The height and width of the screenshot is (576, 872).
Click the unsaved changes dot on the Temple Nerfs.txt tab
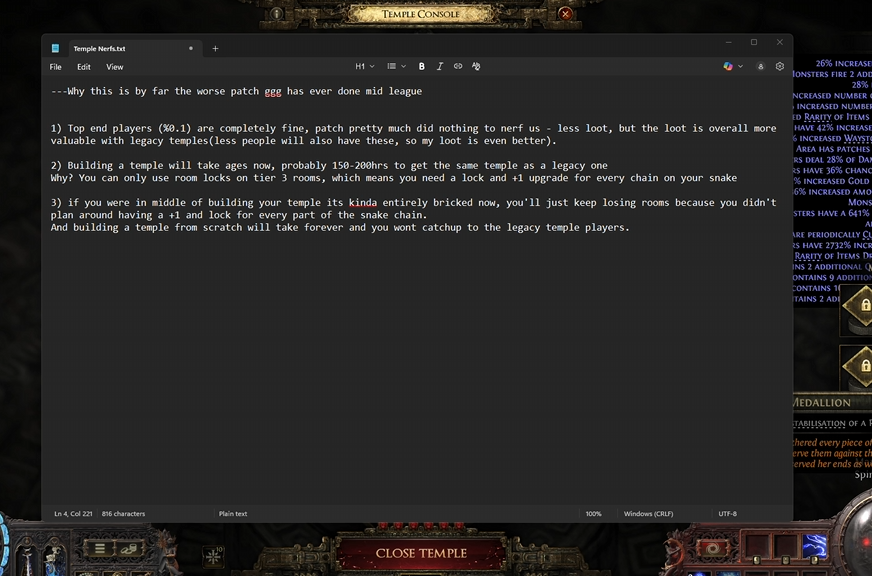(191, 48)
